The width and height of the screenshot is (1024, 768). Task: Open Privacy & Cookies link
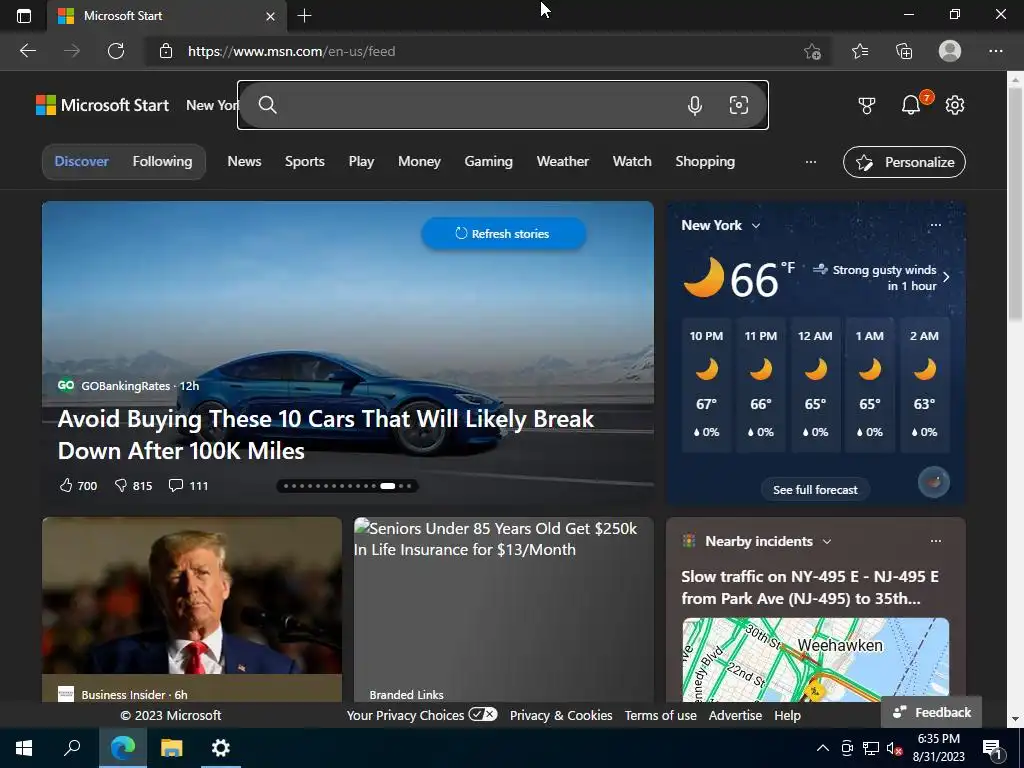561,715
